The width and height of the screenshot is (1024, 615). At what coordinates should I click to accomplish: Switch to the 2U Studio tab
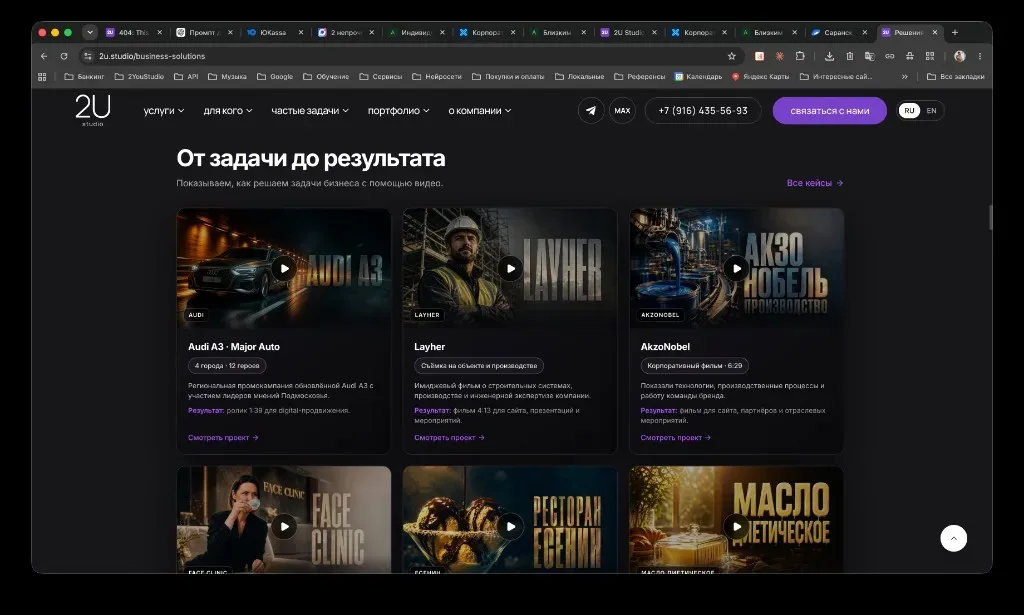tap(628, 32)
